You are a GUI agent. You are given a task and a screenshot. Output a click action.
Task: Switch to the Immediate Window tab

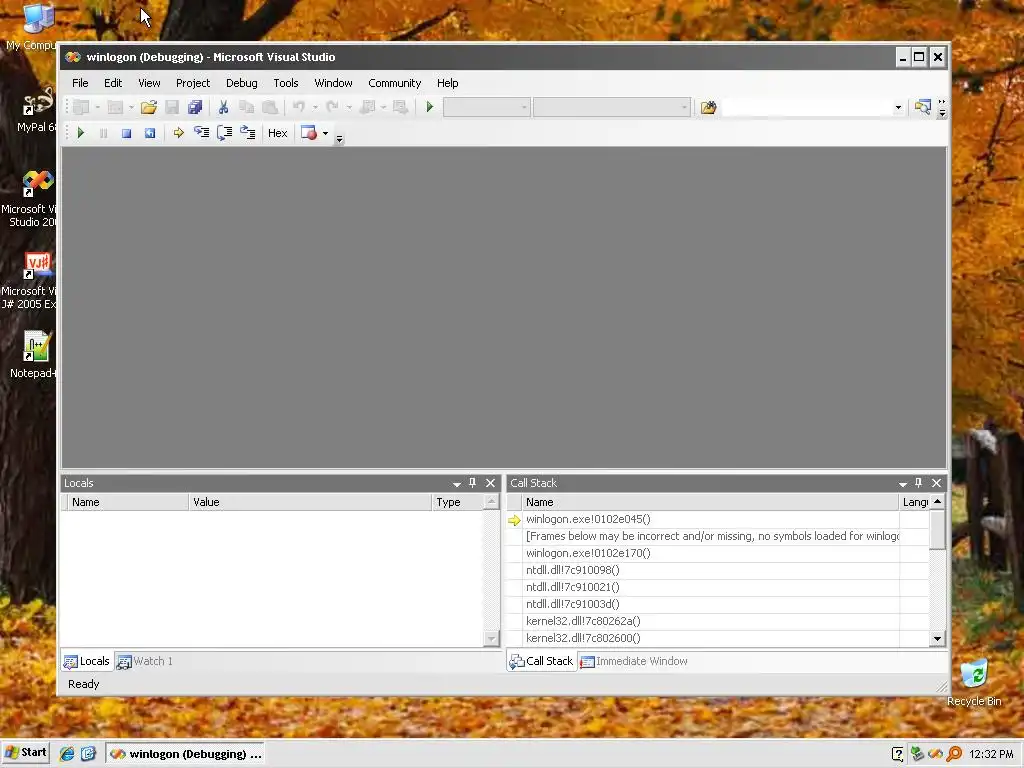click(634, 661)
